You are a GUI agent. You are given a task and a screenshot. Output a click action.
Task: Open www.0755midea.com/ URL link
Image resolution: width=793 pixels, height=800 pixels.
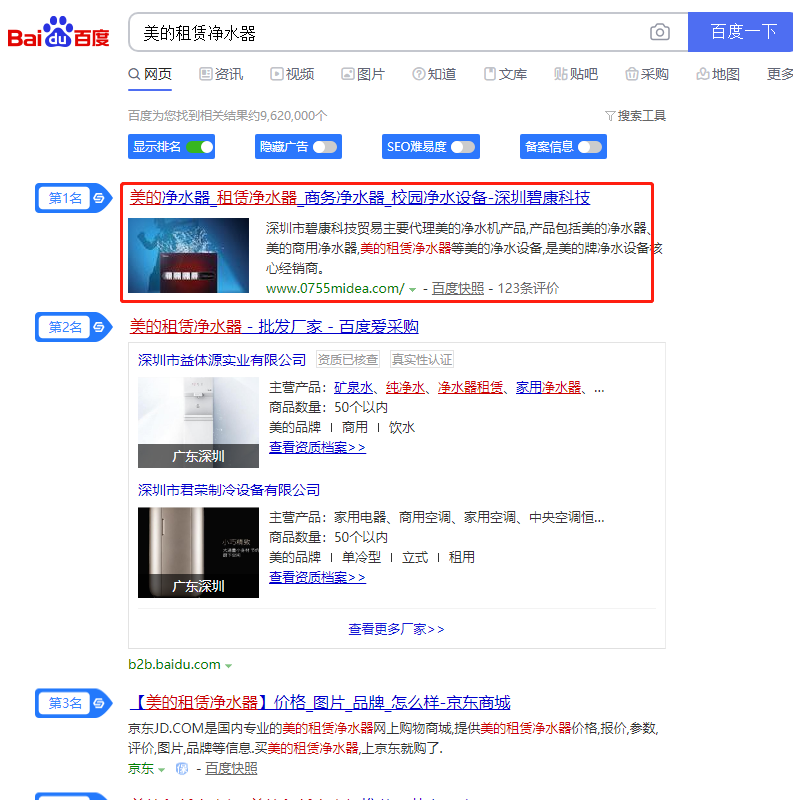pos(335,289)
